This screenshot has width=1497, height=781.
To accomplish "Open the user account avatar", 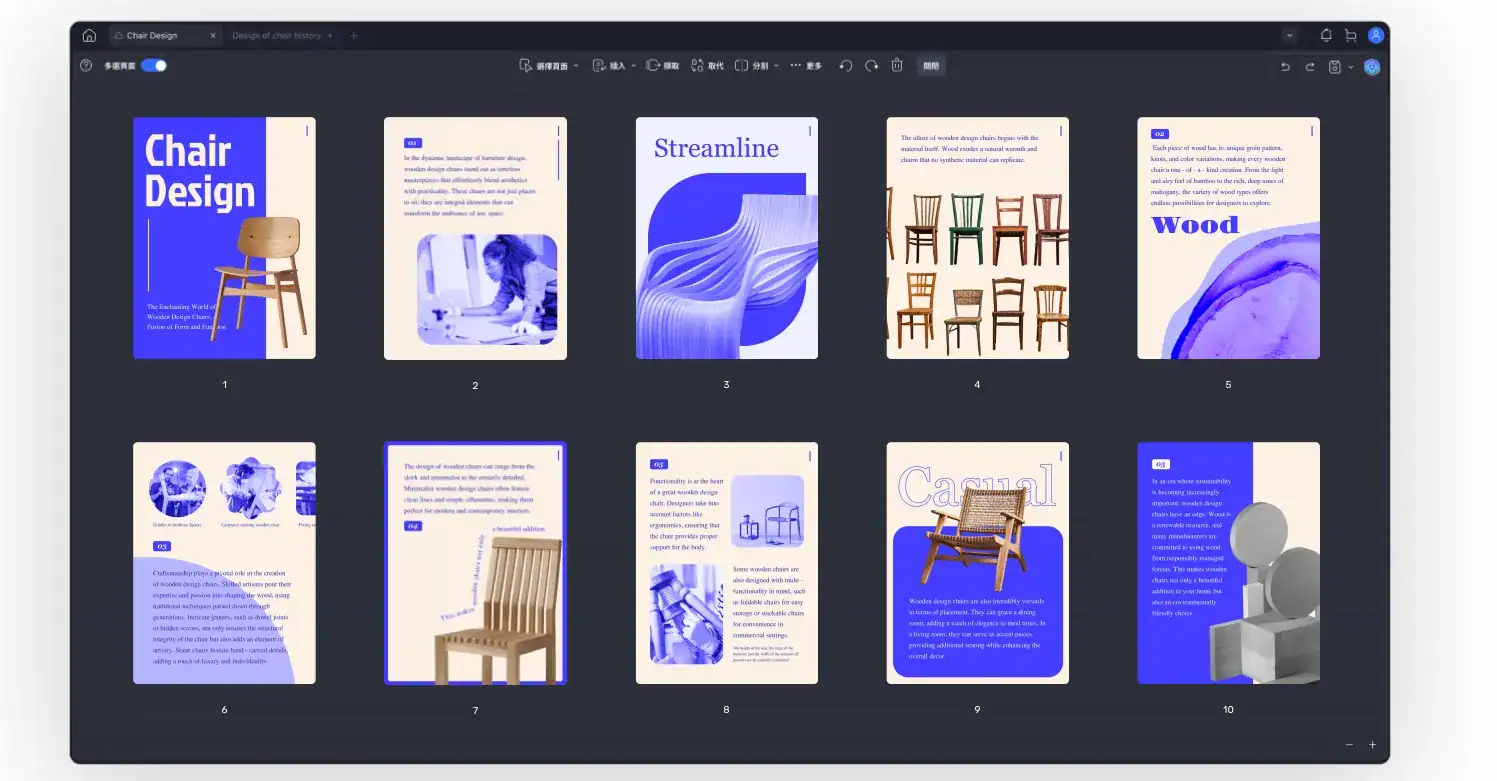I will point(1376,36).
